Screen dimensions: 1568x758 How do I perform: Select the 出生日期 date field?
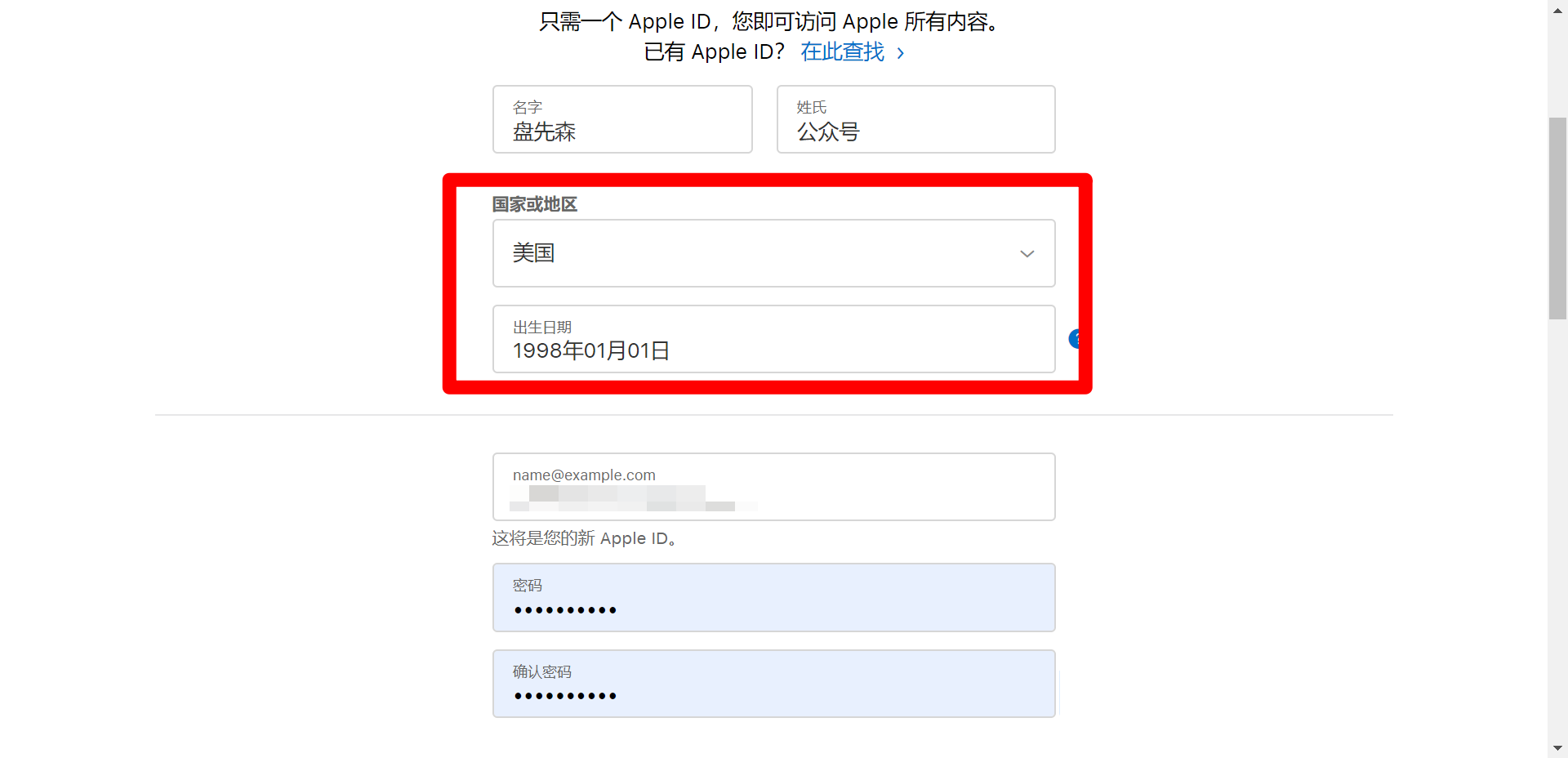pyautogui.click(x=773, y=339)
